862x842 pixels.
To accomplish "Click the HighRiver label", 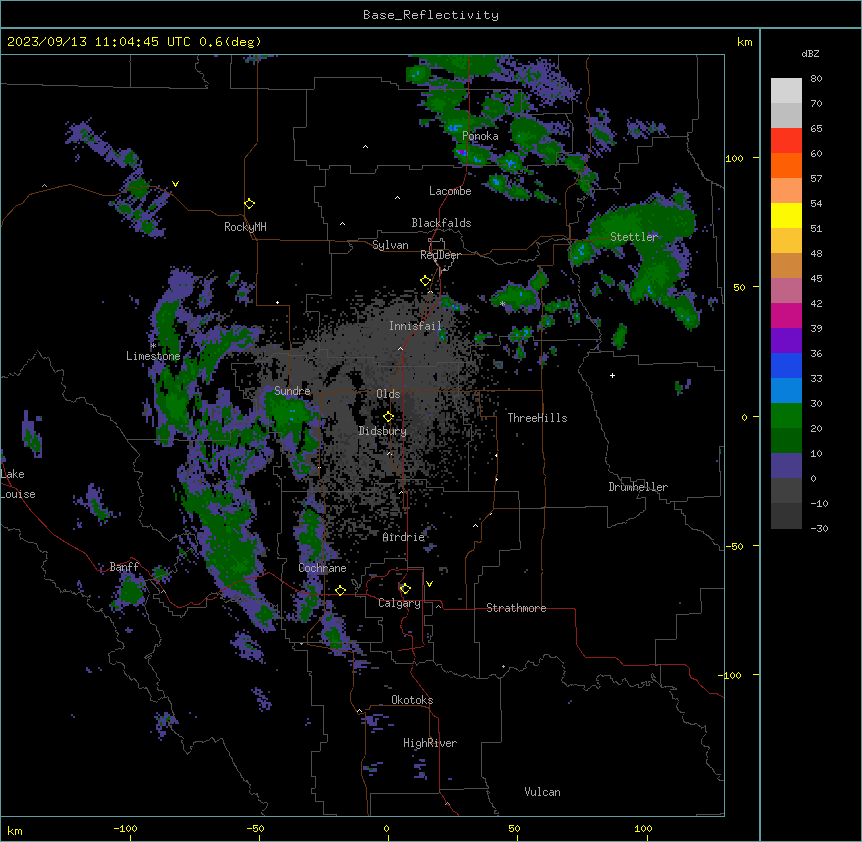I will click(430, 743).
